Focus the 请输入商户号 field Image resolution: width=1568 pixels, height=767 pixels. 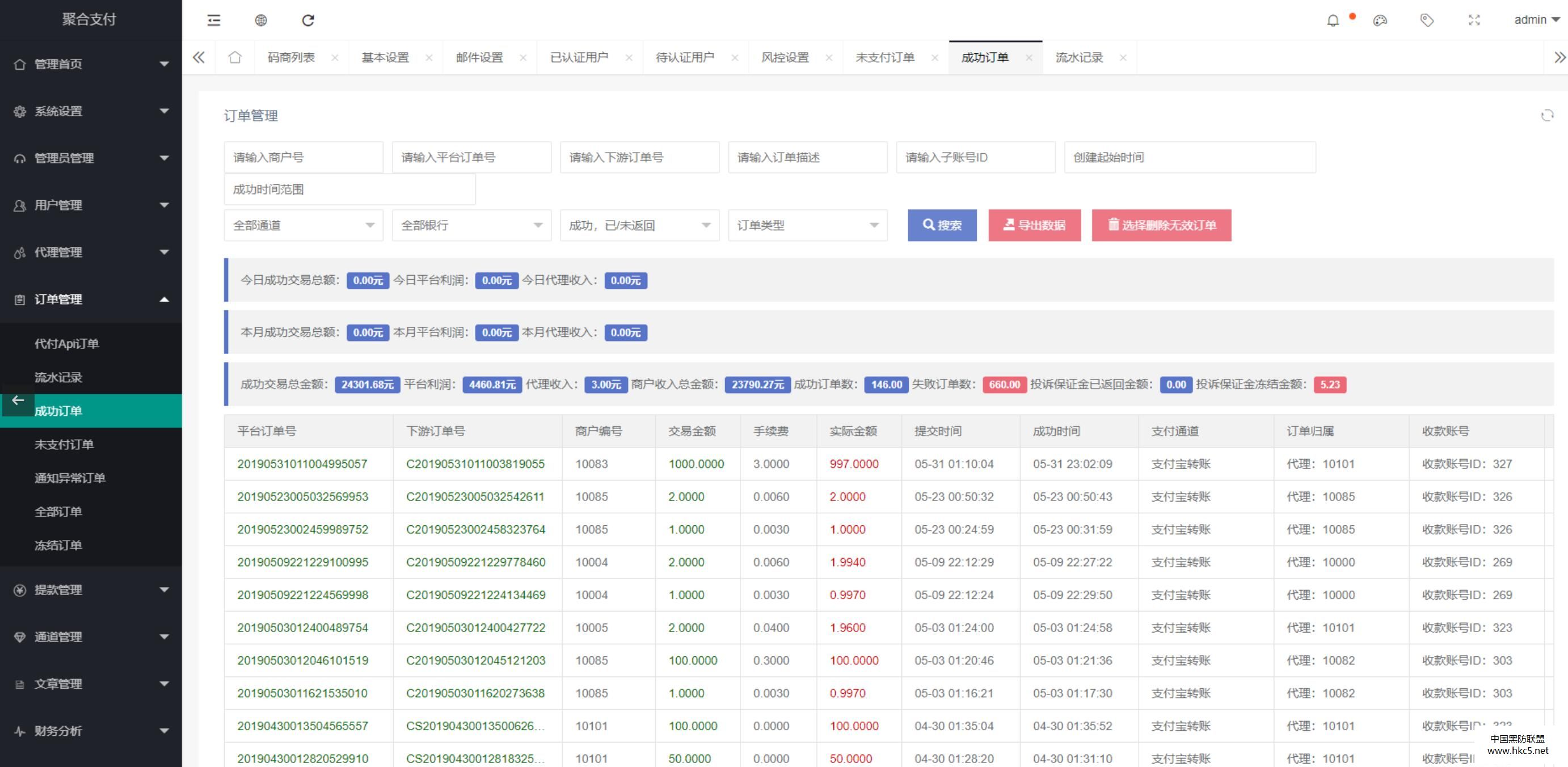click(303, 157)
